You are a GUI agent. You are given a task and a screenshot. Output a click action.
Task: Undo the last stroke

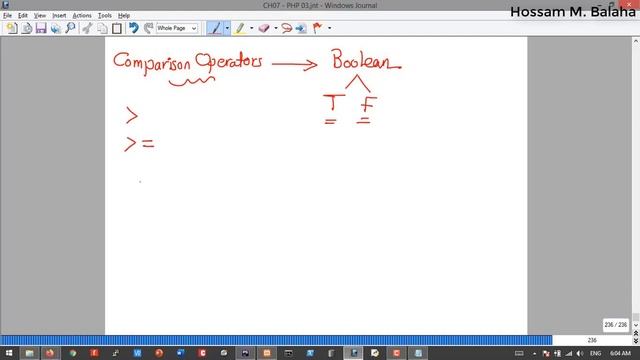point(133,28)
